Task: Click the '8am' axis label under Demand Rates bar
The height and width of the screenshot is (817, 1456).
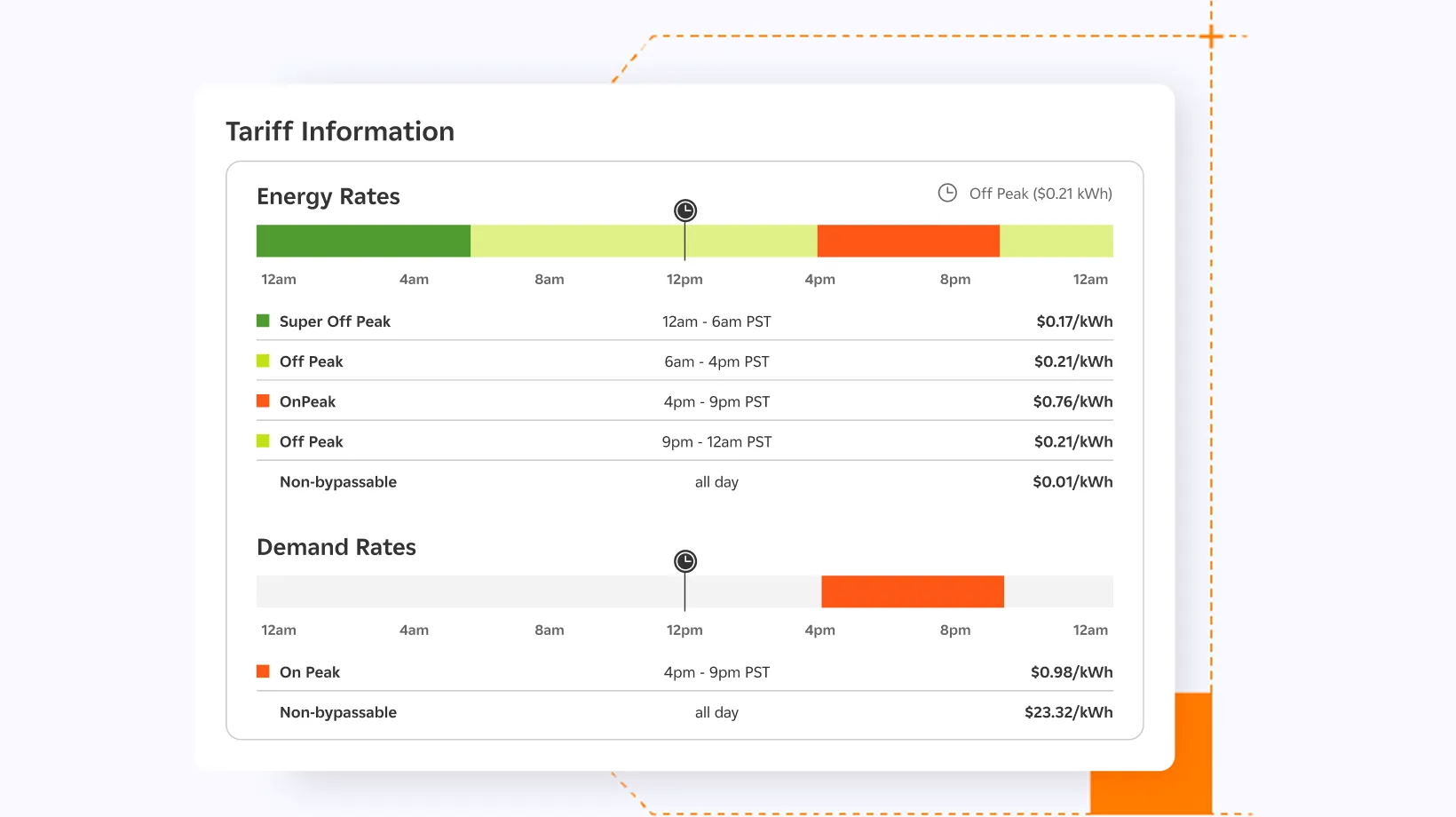Action: point(550,630)
